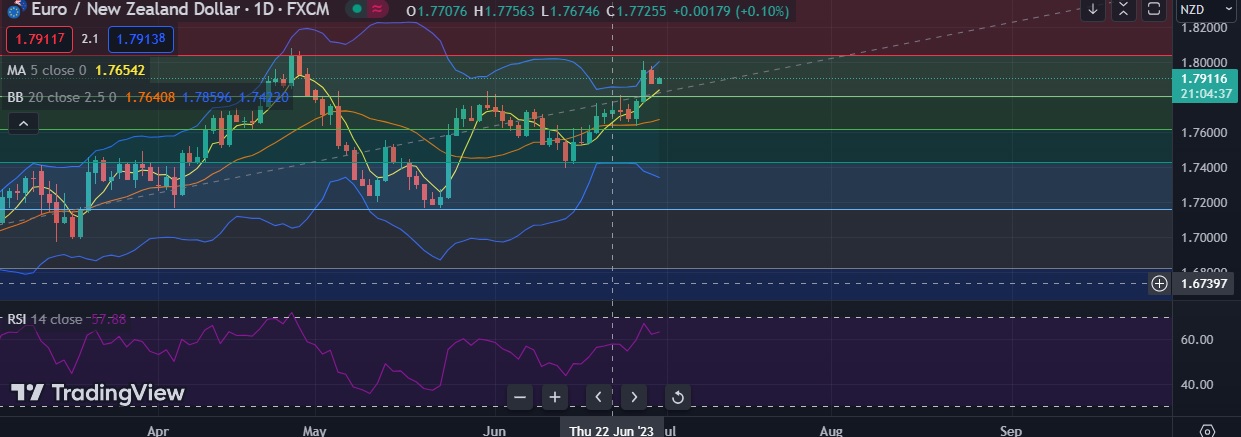Click the plus crosshair at the 1.67397 price label
The width and height of the screenshot is (1241, 437).
(x=1159, y=283)
